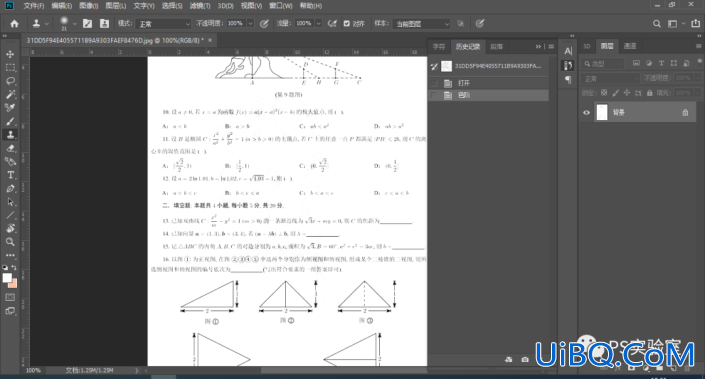
Task: Select the Type tool
Action: [10, 175]
